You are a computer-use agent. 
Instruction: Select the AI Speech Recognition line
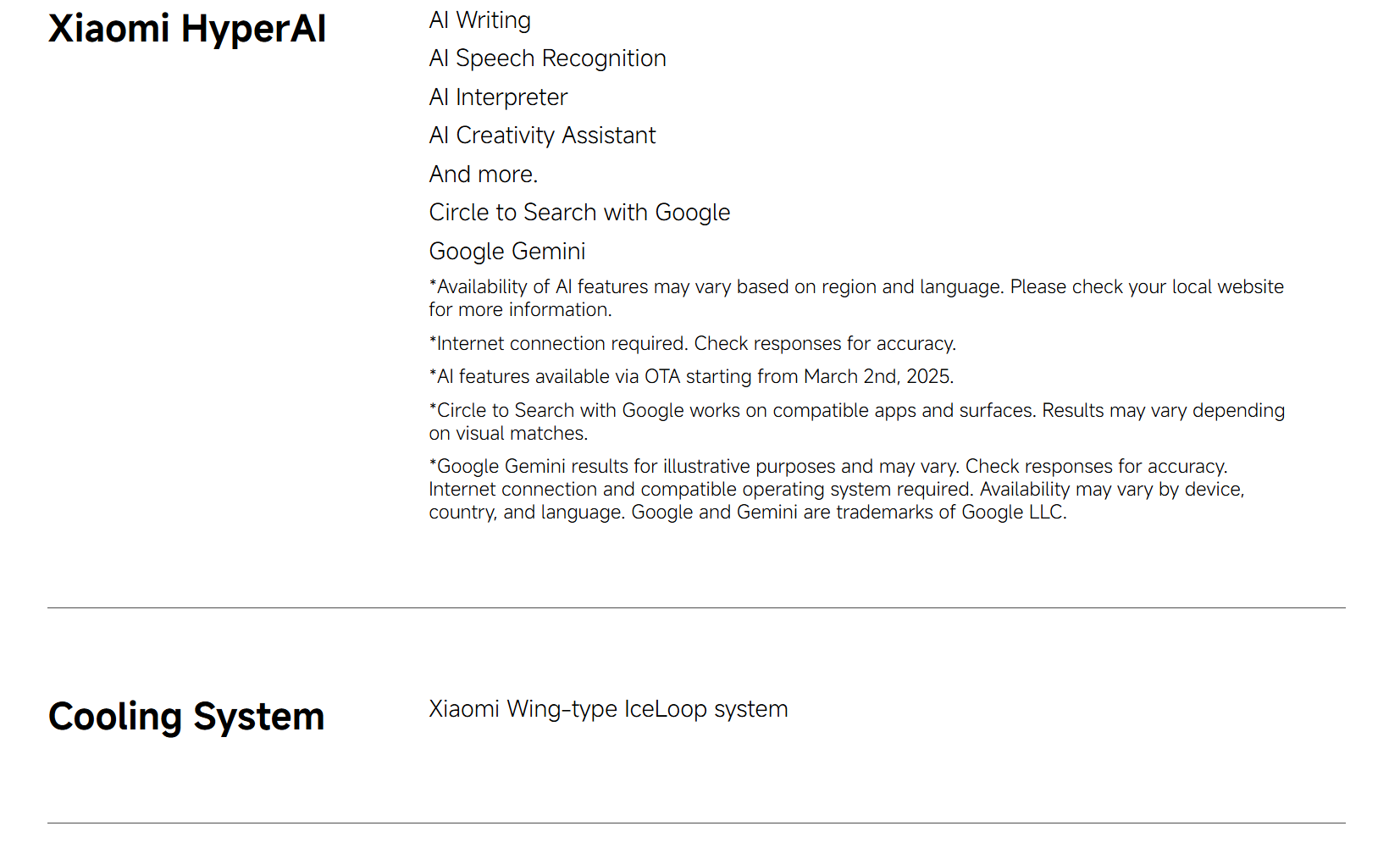click(x=548, y=58)
